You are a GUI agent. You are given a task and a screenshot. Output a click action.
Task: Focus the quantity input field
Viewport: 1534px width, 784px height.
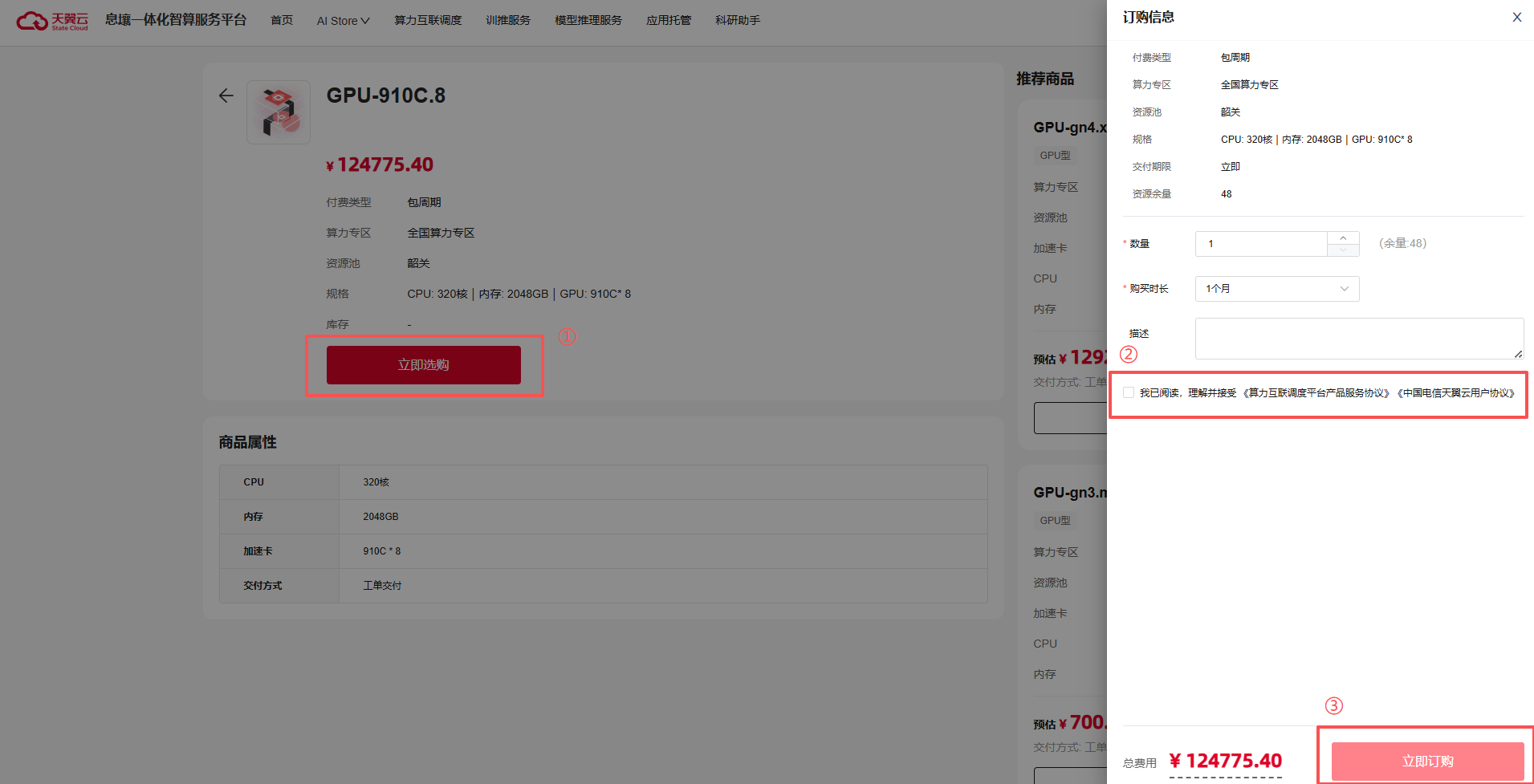(x=1261, y=244)
